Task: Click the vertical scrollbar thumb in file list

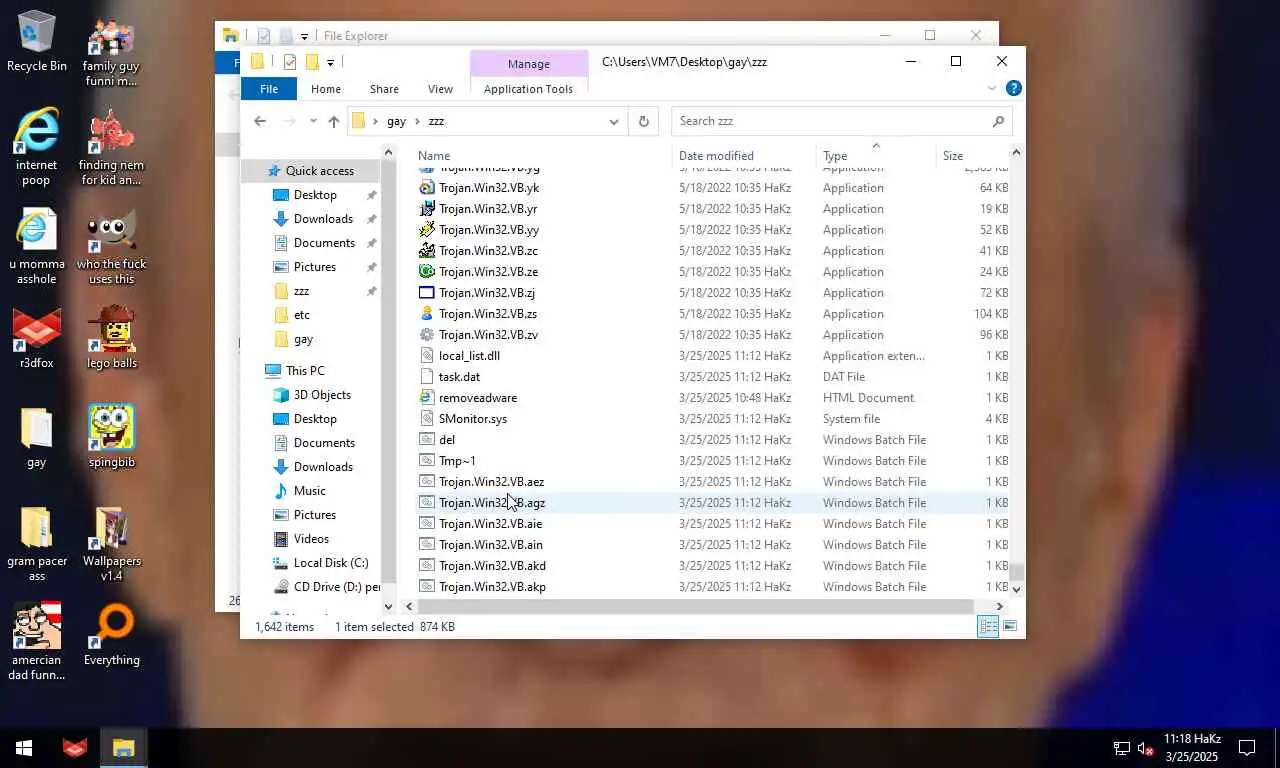Action: point(1016,572)
